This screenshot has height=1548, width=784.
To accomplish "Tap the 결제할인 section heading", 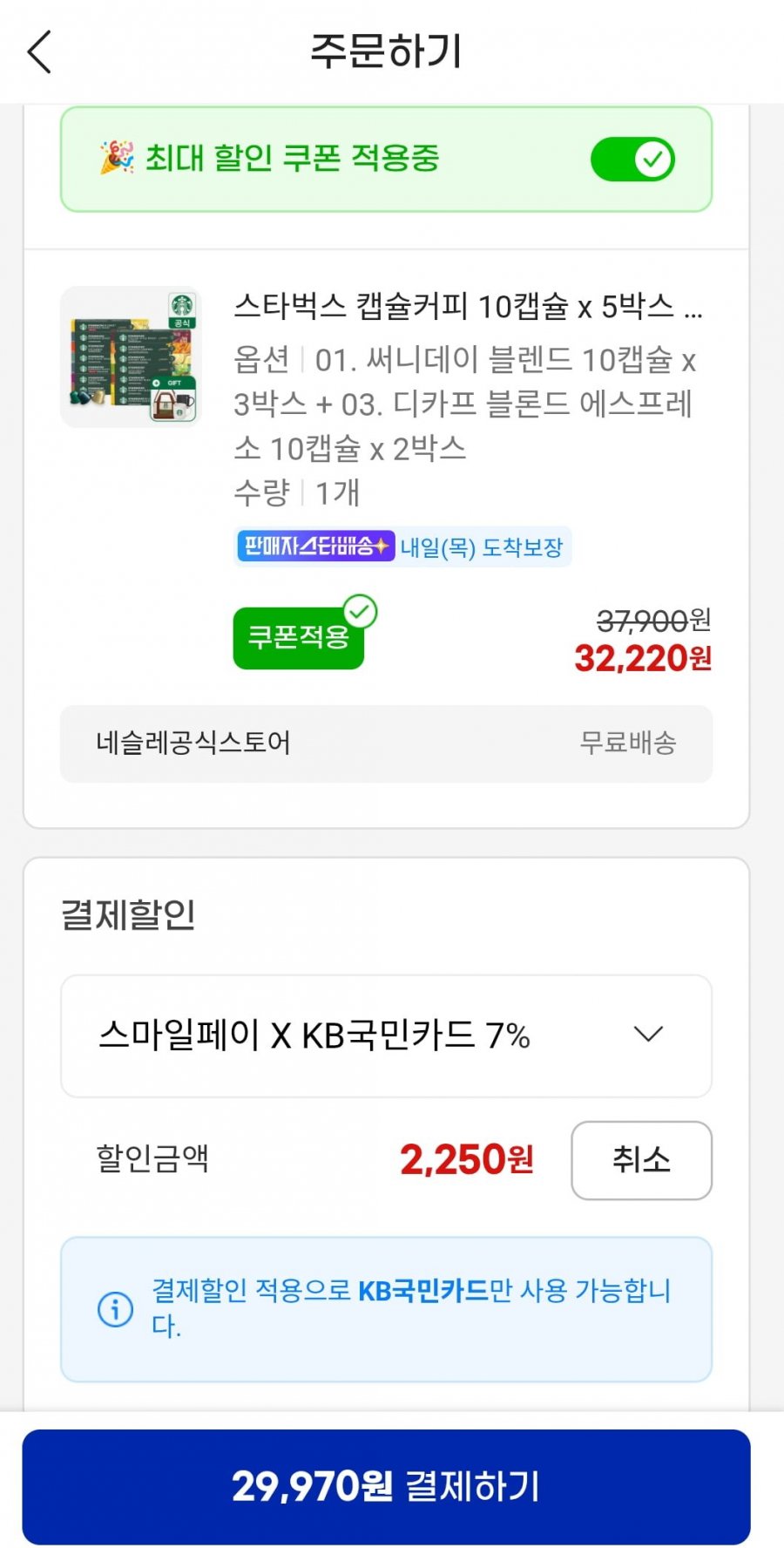I will 128,914.
